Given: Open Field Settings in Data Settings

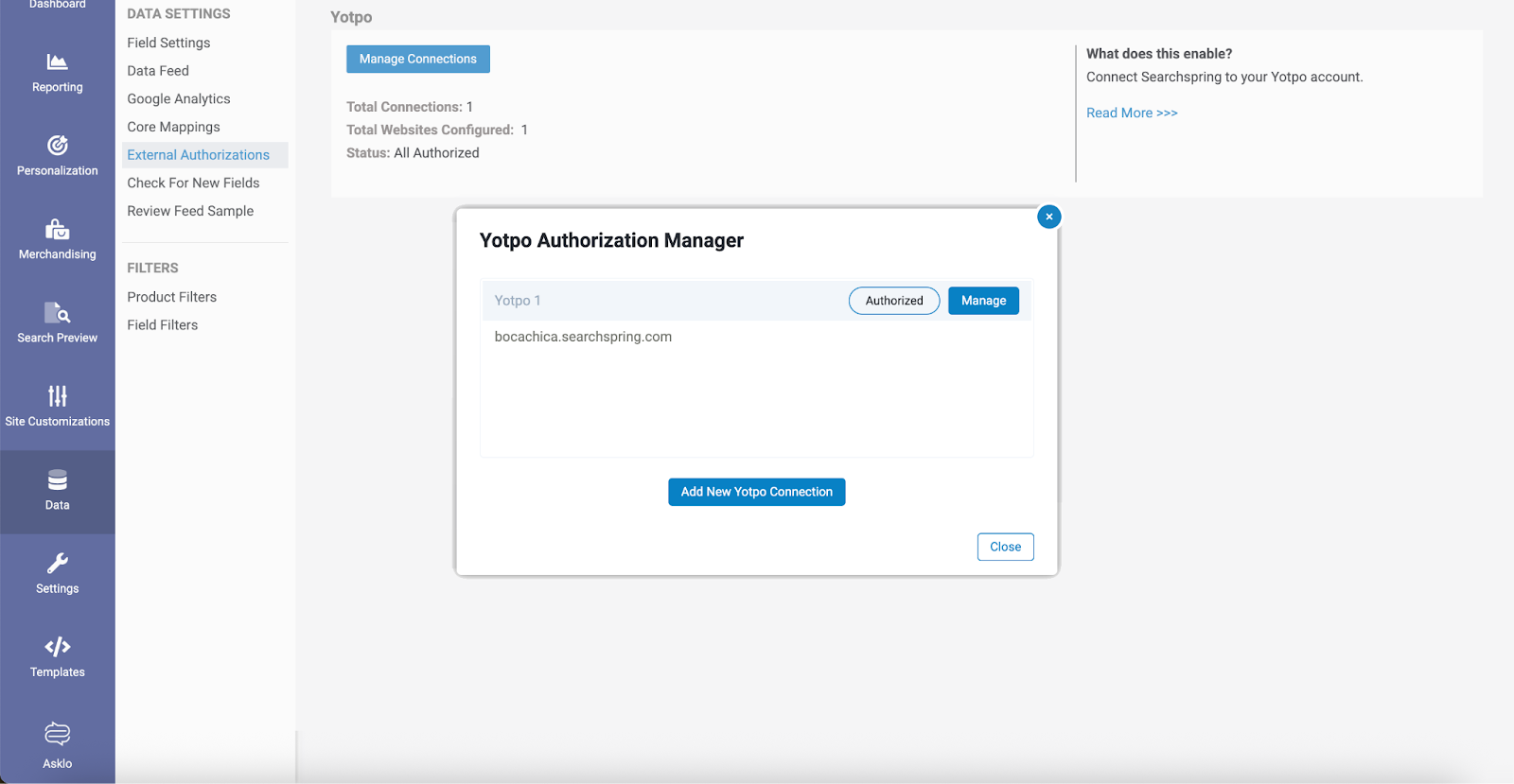Looking at the screenshot, I should pyautogui.click(x=168, y=43).
